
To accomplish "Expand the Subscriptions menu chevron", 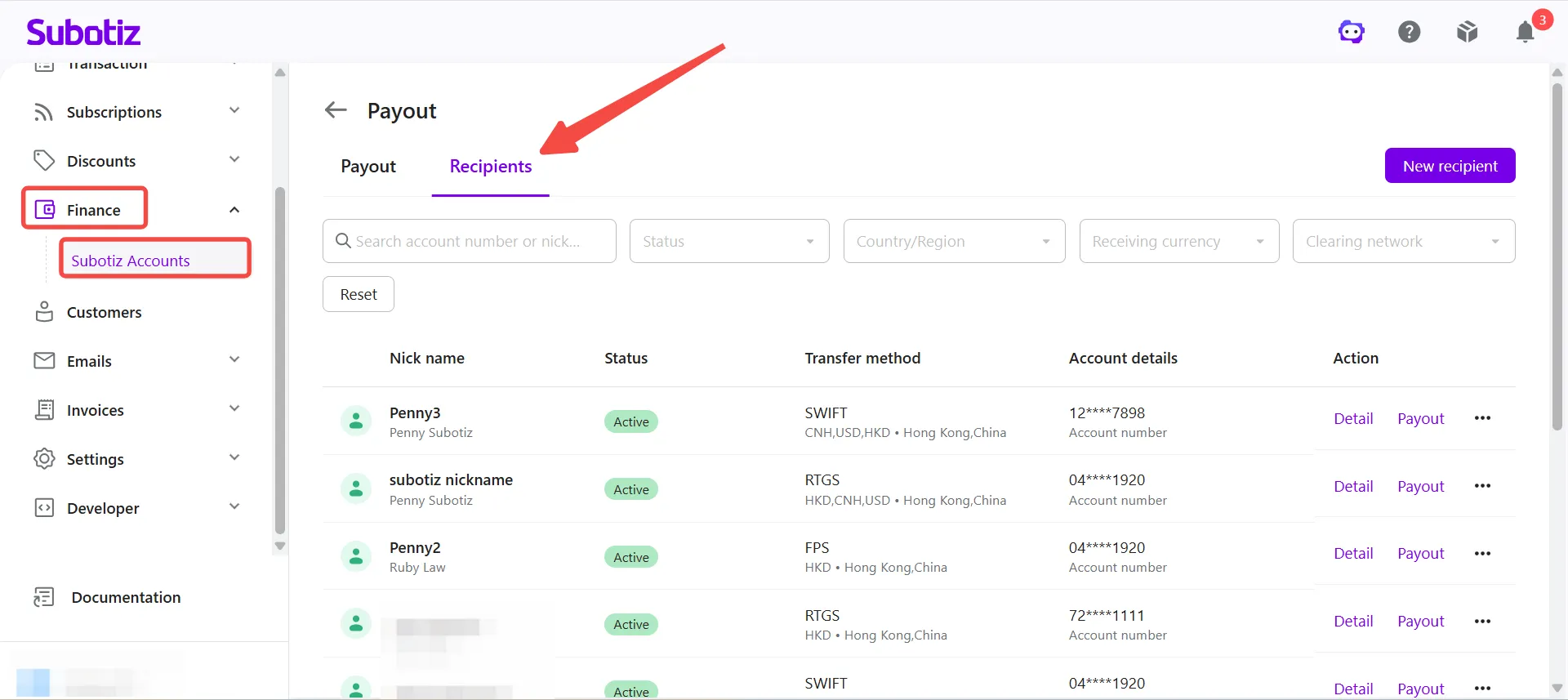I will click(x=234, y=110).
